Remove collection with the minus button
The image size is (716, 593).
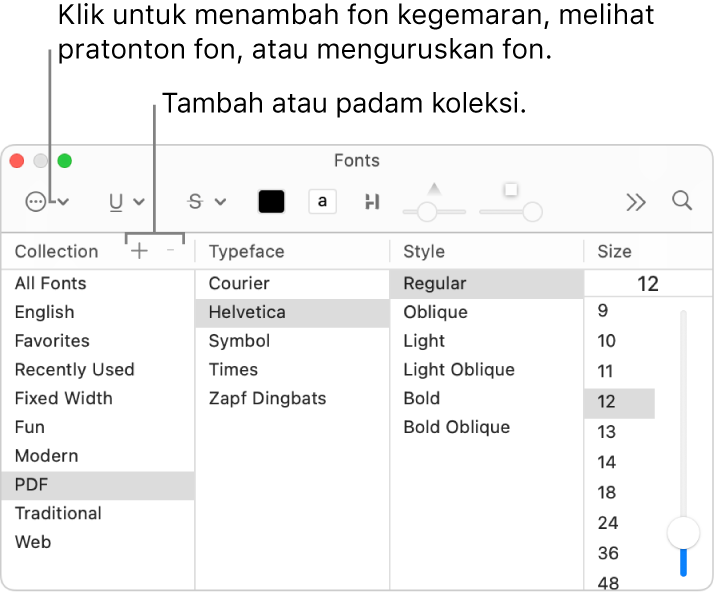point(170,250)
